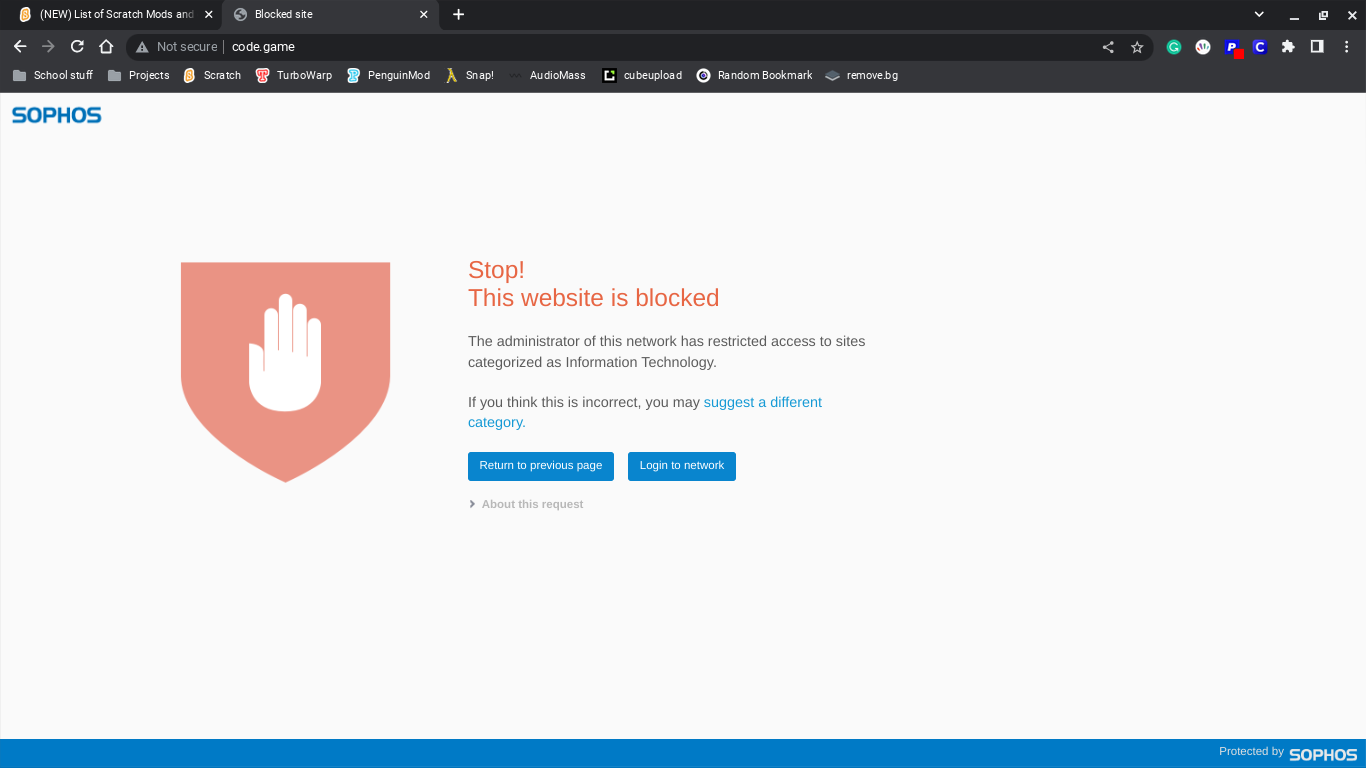Click the code.game address bar
Screen dimensions: 1366x768
coord(600,47)
